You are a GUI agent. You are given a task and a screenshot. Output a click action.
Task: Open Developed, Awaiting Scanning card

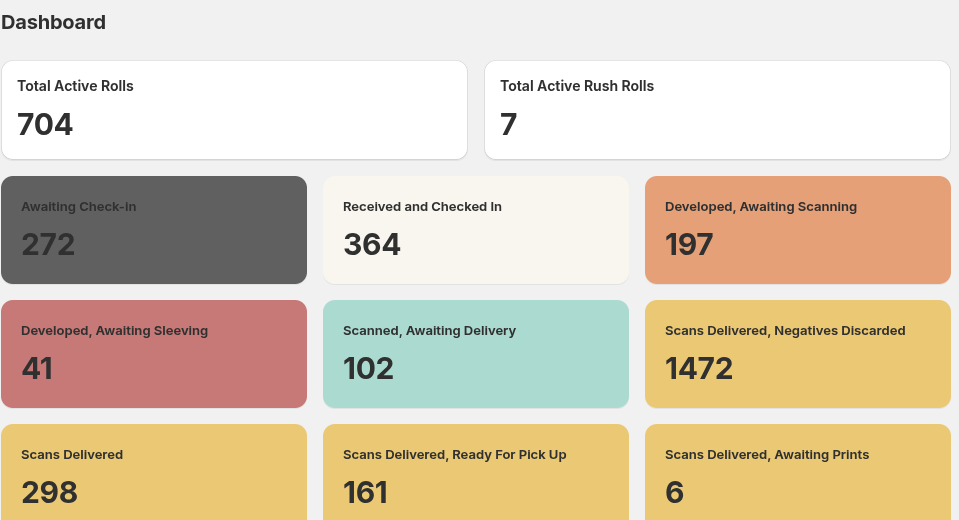coord(798,230)
